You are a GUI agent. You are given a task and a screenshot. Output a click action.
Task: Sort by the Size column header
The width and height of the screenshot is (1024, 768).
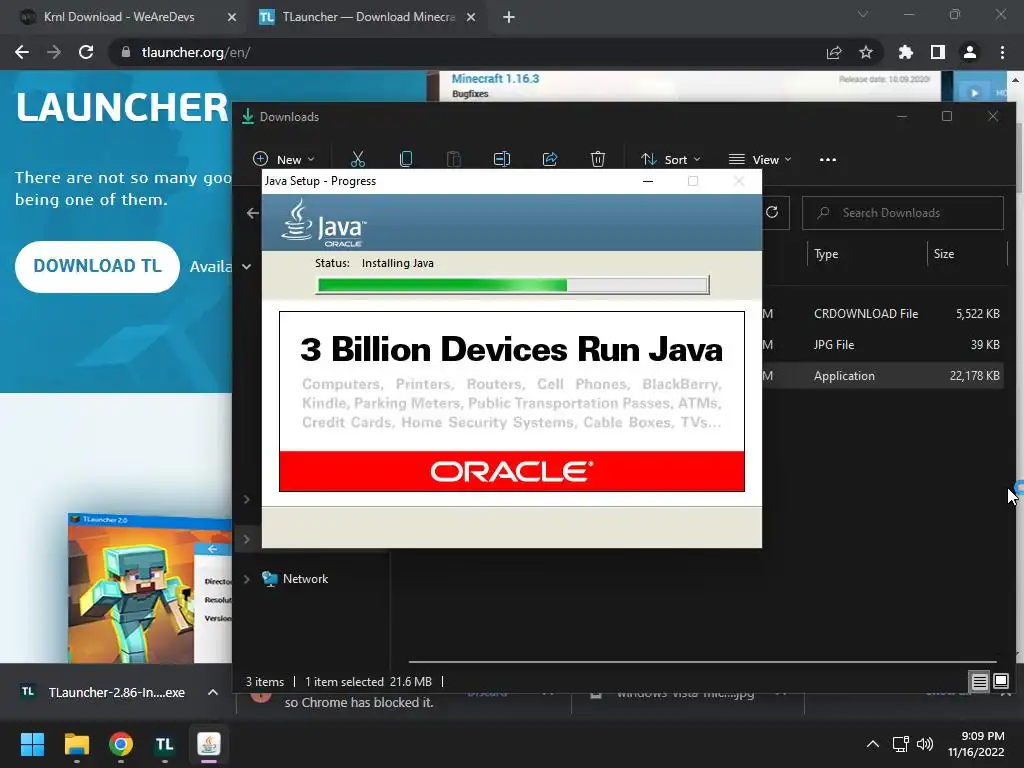coord(944,254)
